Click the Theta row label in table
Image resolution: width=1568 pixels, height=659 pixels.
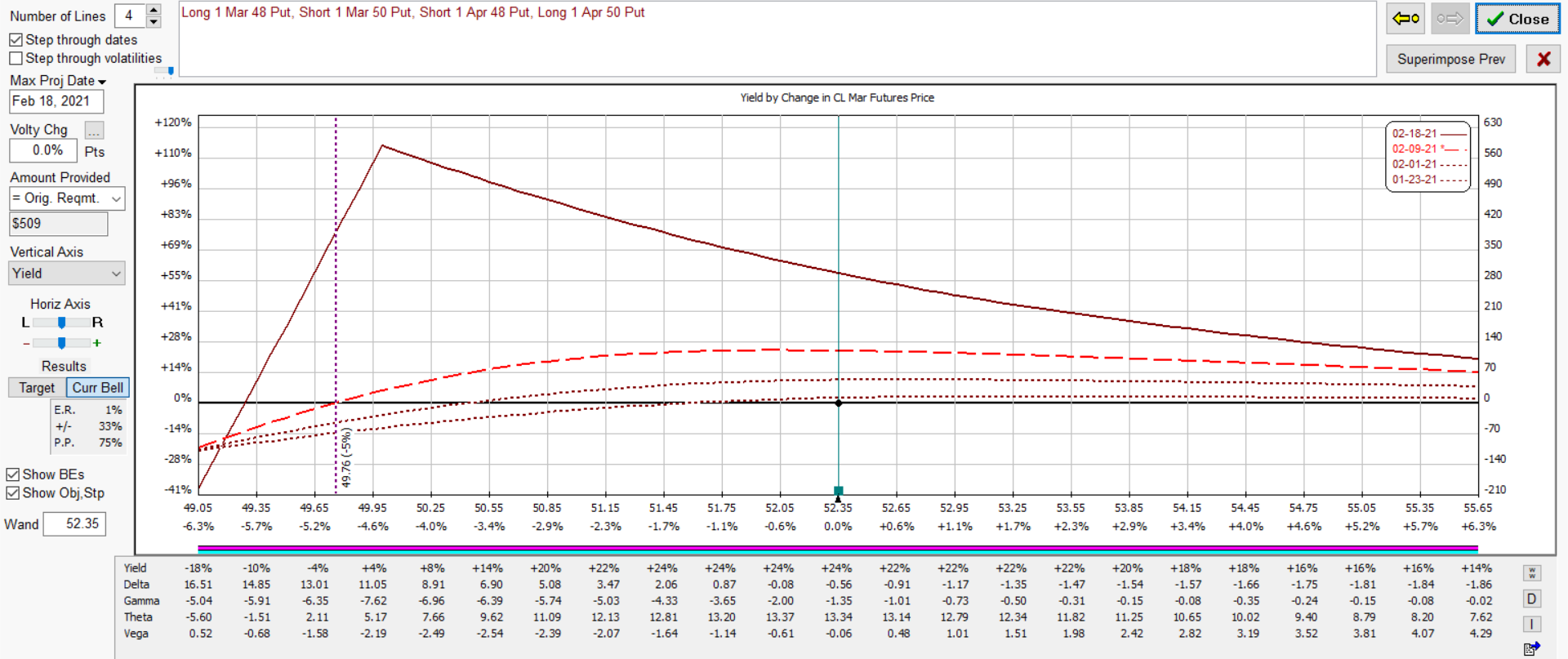pos(138,617)
